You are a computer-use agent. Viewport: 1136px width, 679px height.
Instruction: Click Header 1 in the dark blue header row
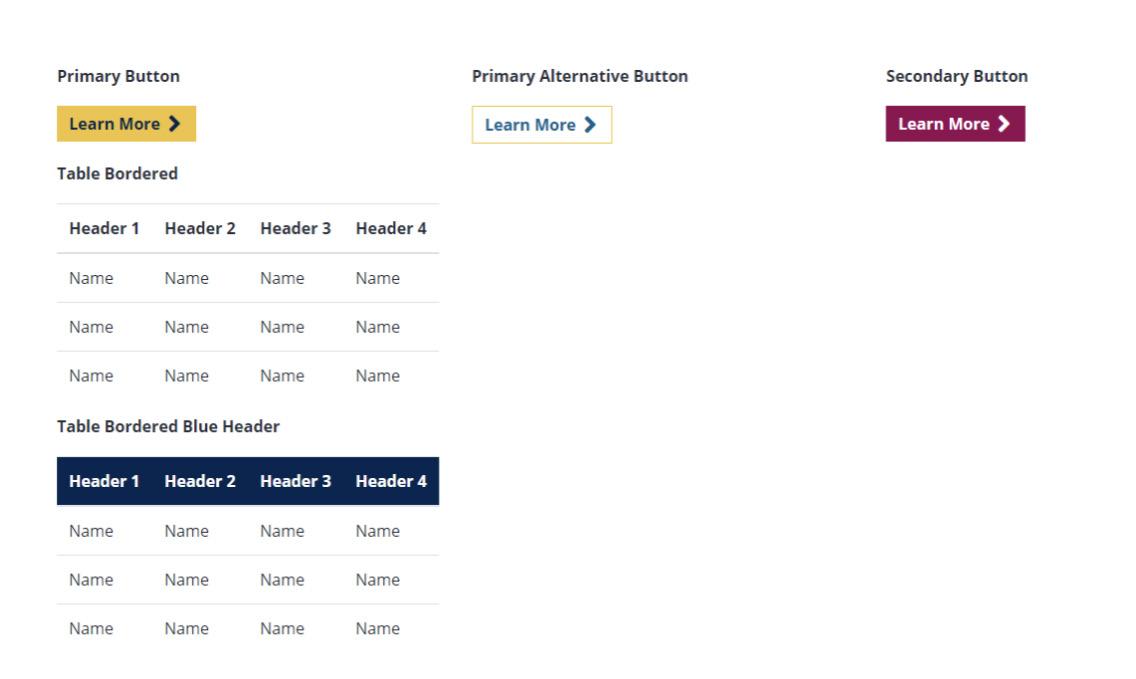104,482
